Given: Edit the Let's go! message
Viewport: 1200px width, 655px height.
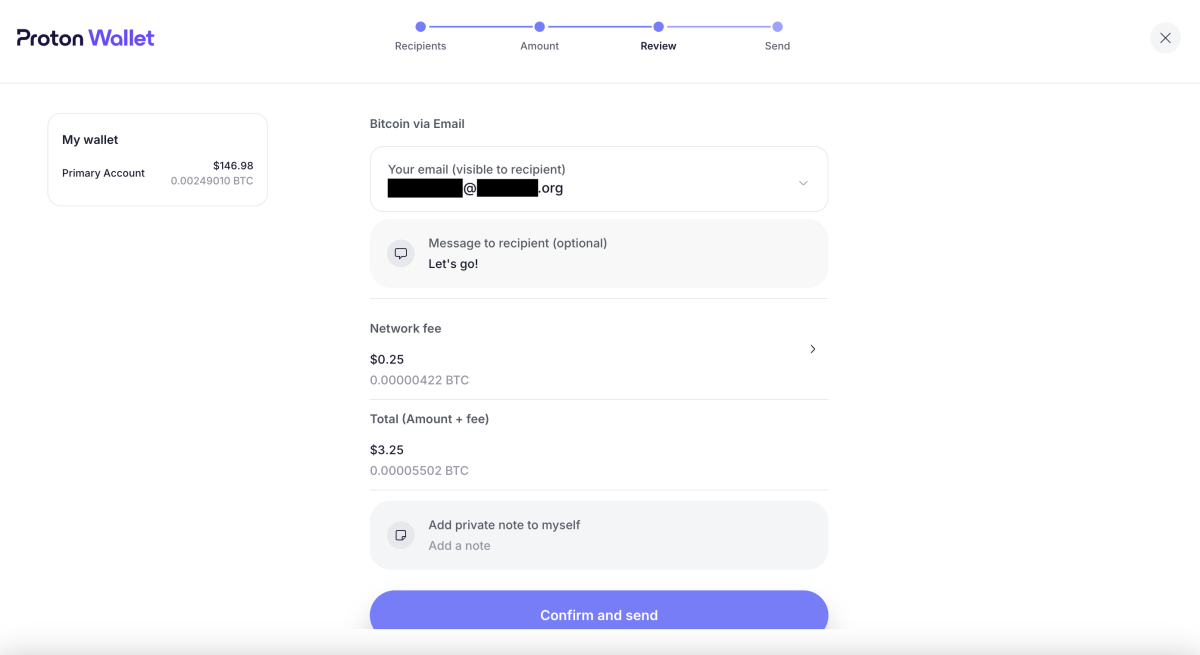Looking at the screenshot, I should coord(453,264).
